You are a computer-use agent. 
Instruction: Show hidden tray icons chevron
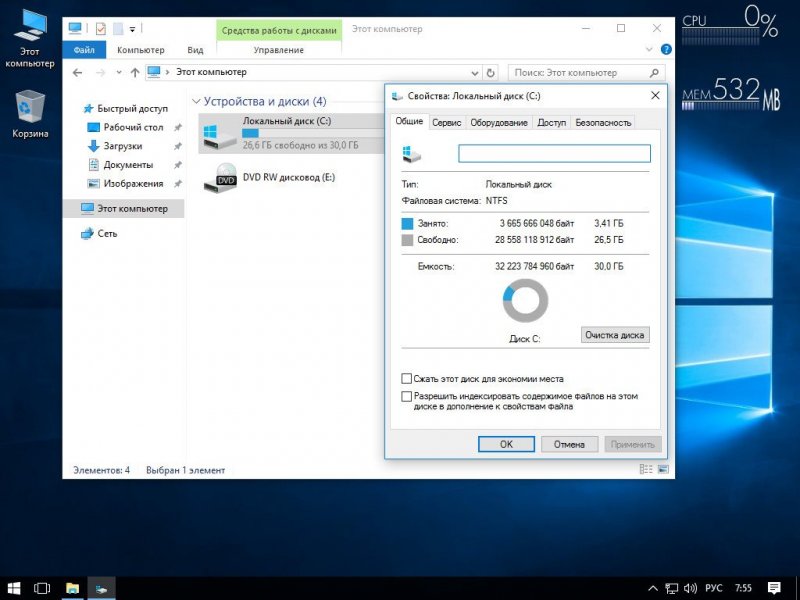[653, 588]
